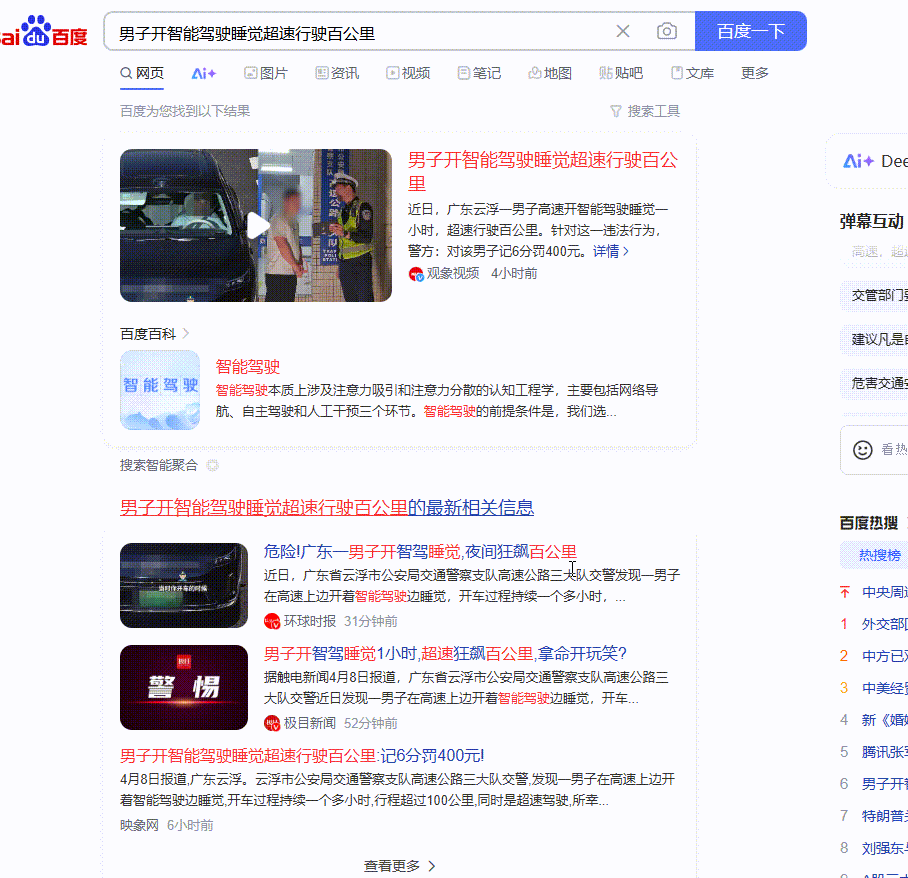908x878 pixels.
Task: Click the 极目新闻 source logo icon
Action: click(x=272, y=723)
